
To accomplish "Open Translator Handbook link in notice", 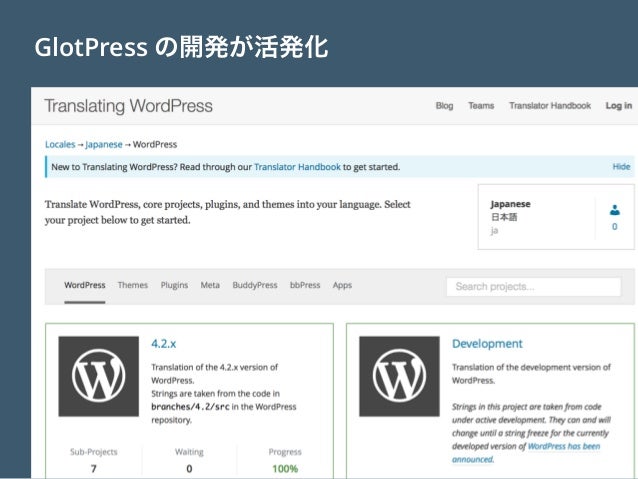I will [x=297, y=167].
